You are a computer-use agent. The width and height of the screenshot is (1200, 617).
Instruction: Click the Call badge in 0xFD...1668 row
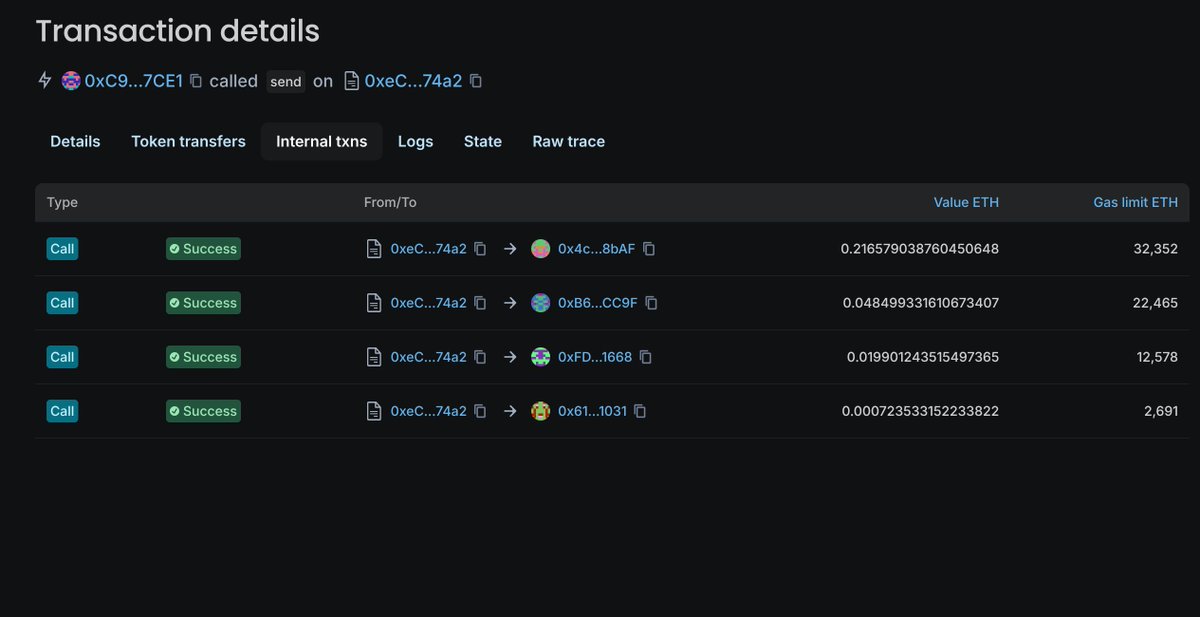click(x=62, y=357)
